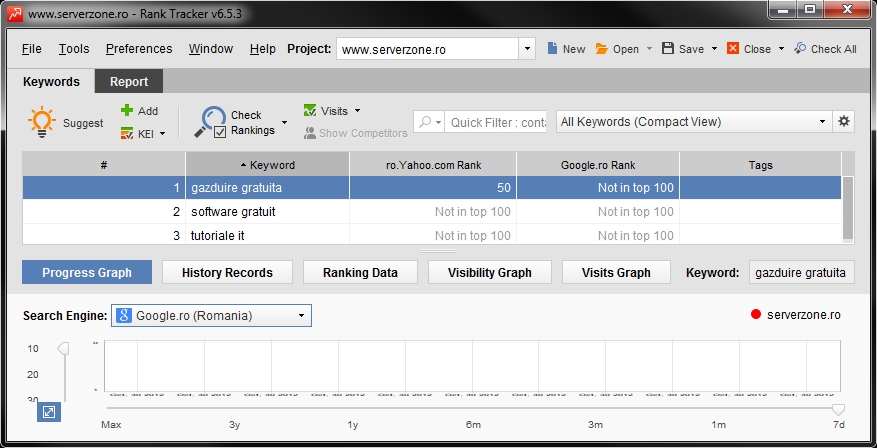Click the Max time range label

click(111, 425)
